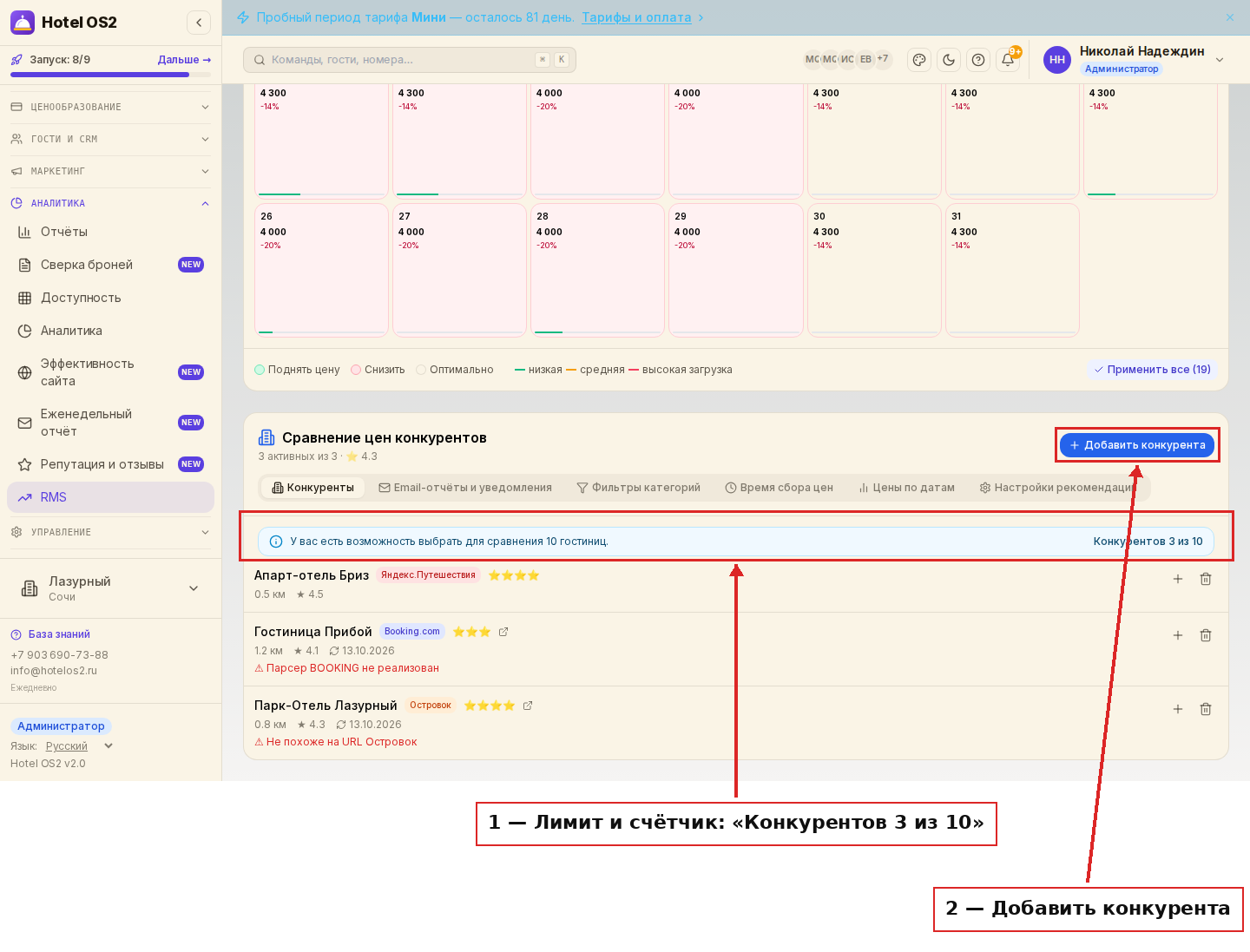Open Репутация и отзывы in the sidebar
The image size is (1250, 952).
(110, 464)
